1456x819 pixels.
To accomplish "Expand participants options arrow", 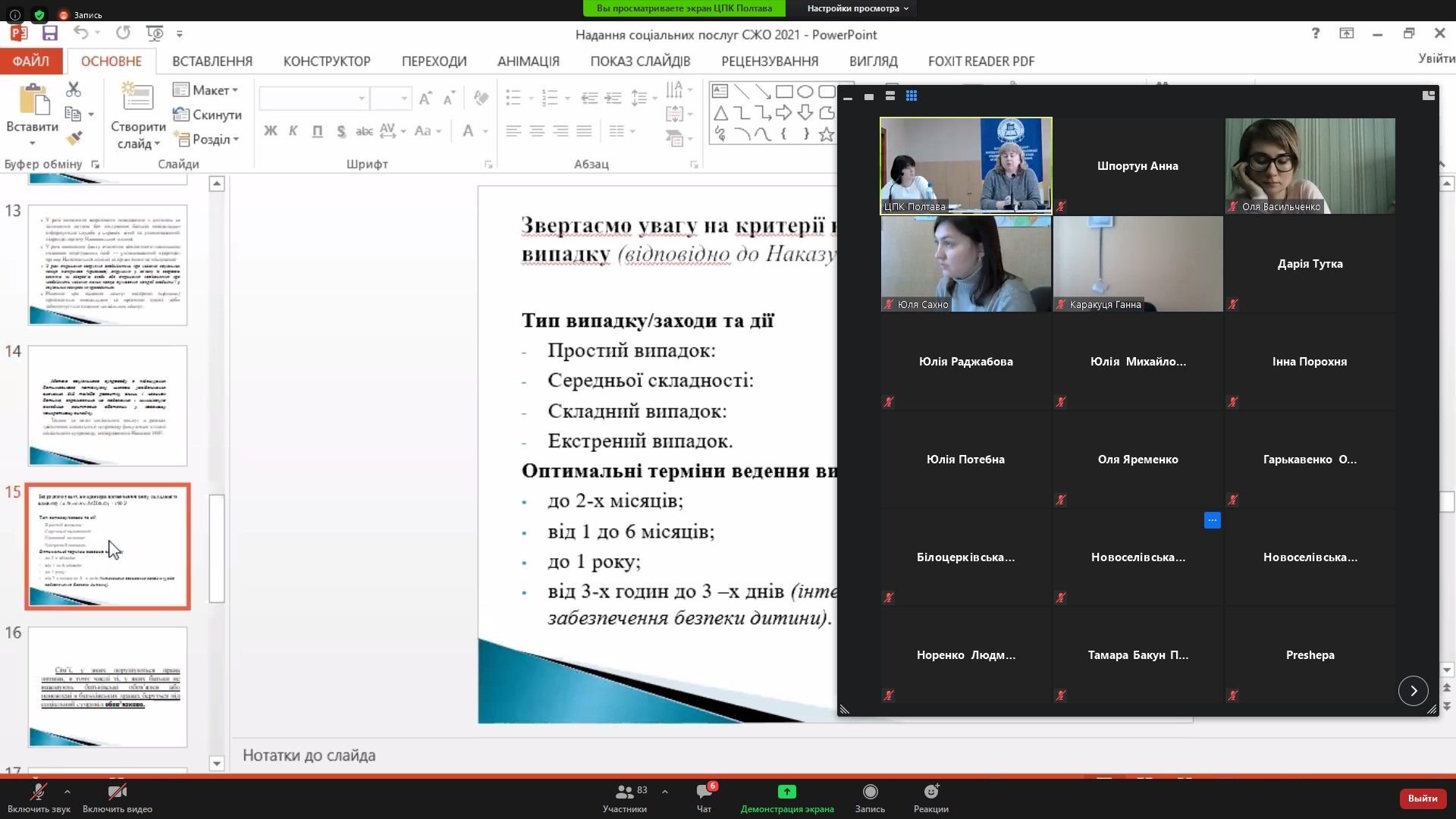I will click(665, 792).
